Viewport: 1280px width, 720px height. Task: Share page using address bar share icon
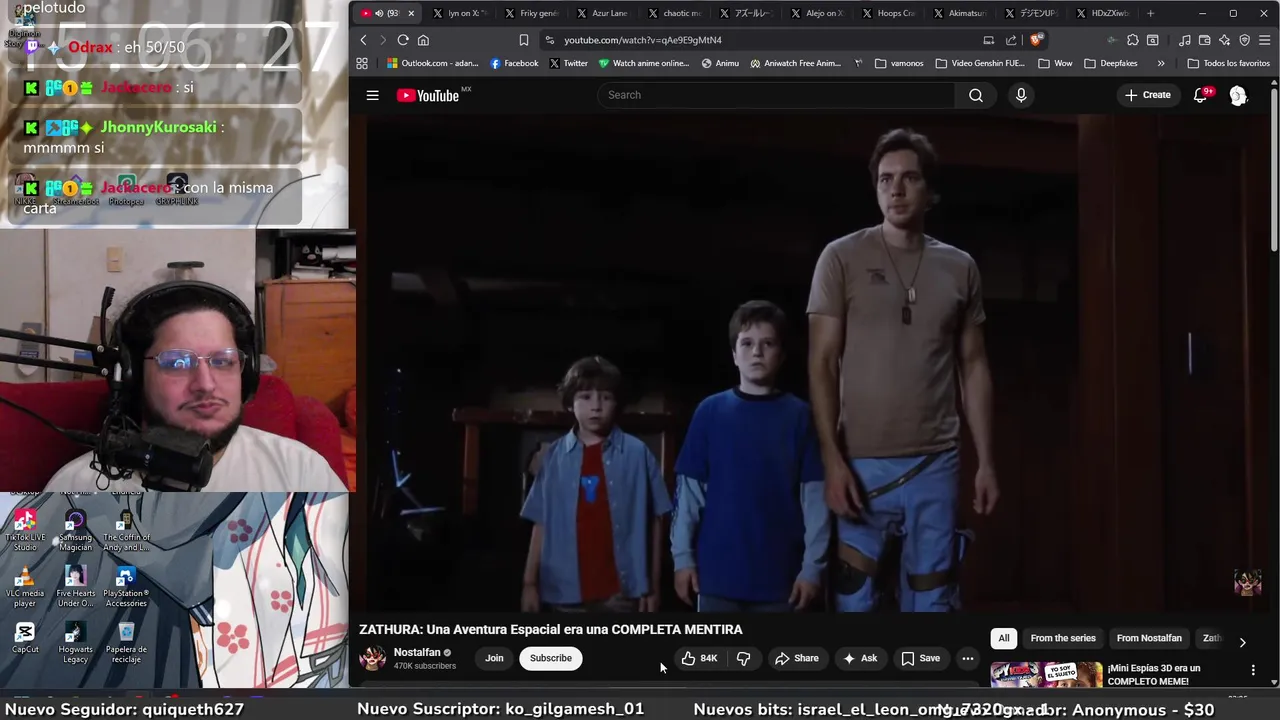click(x=1011, y=40)
